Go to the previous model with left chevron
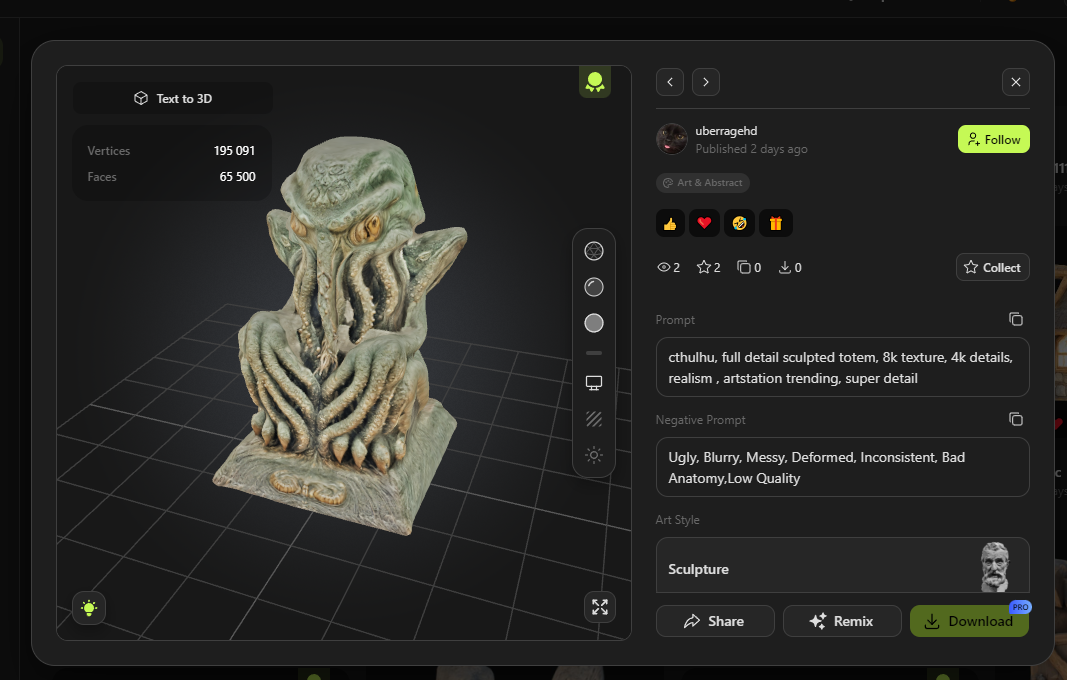 tap(670, 82)
